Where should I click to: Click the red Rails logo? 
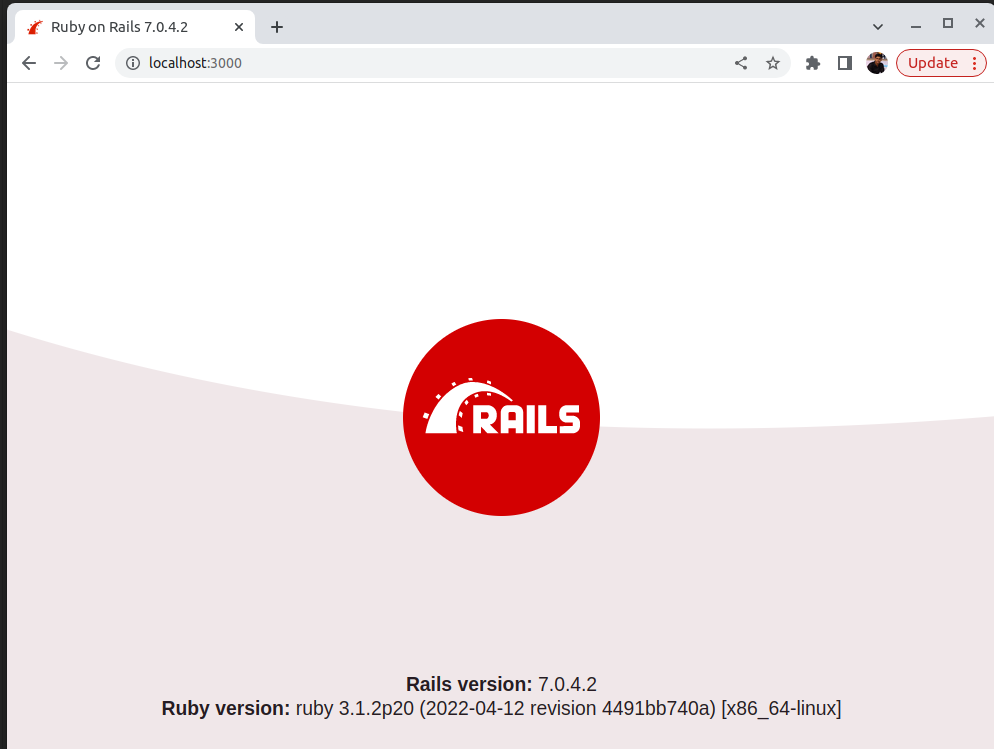point(501,417)
